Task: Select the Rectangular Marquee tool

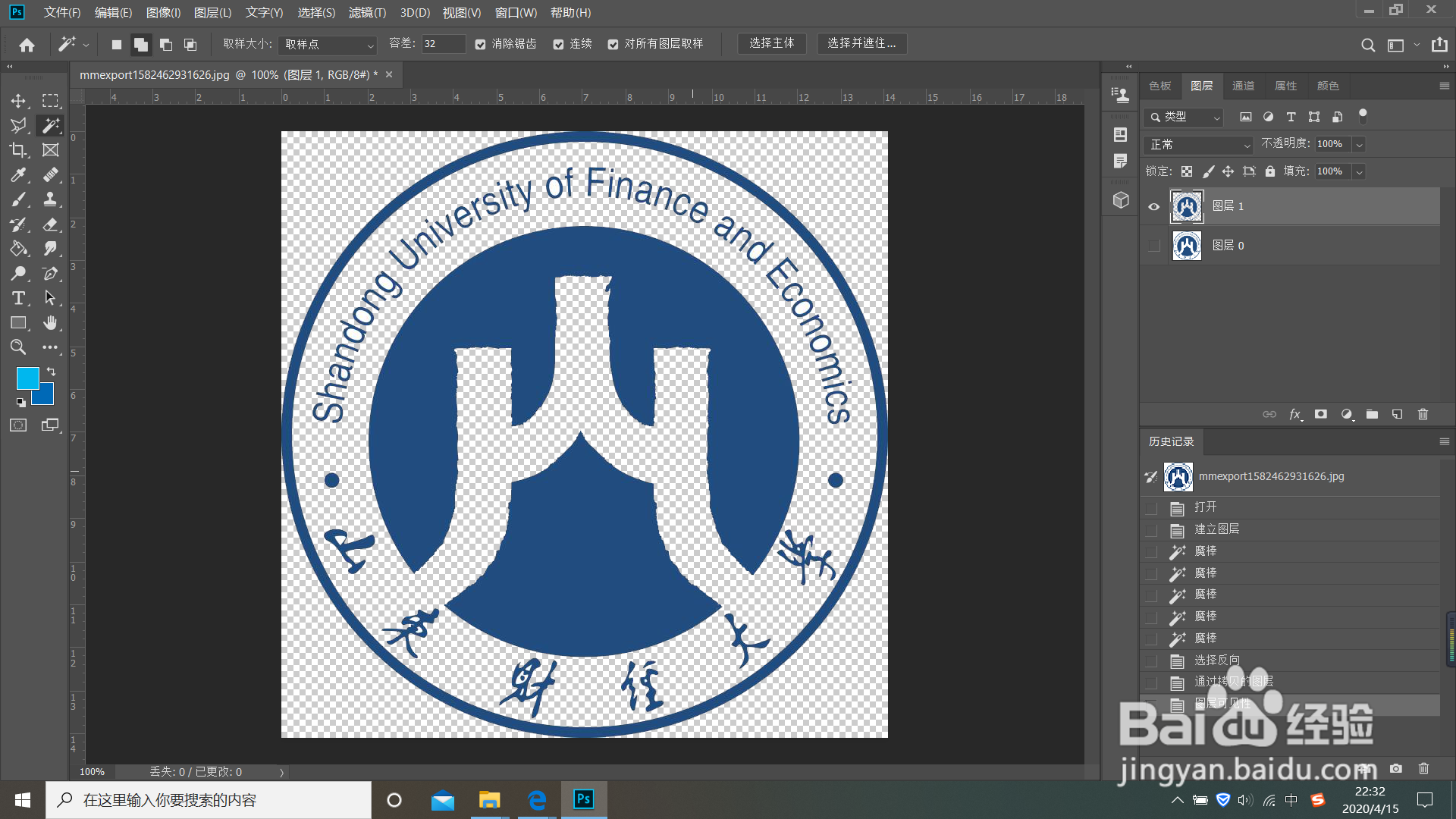Action: click(x=50, y=101)
